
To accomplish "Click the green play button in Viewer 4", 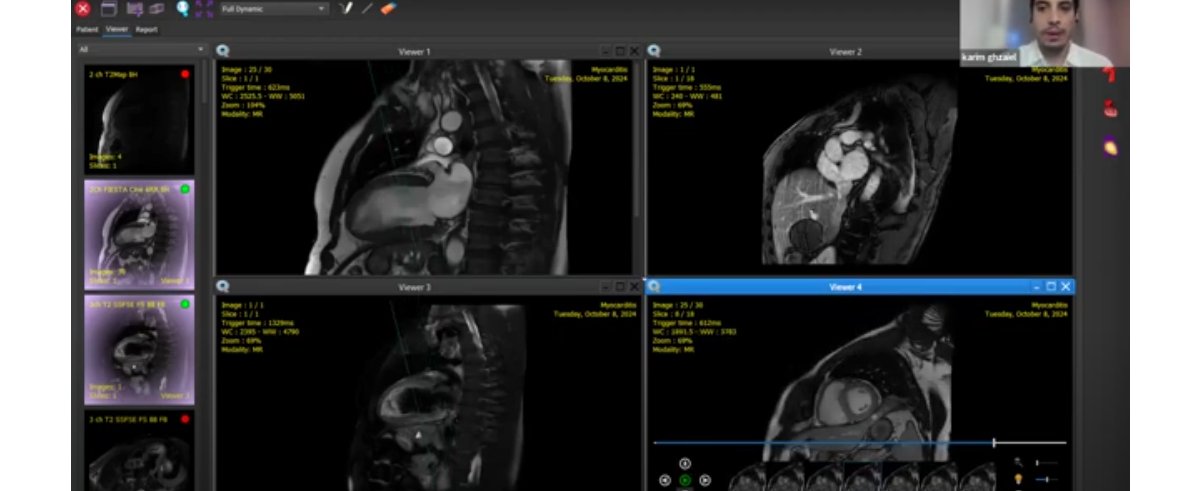I will pyautogui.click(x=685, y=481).
